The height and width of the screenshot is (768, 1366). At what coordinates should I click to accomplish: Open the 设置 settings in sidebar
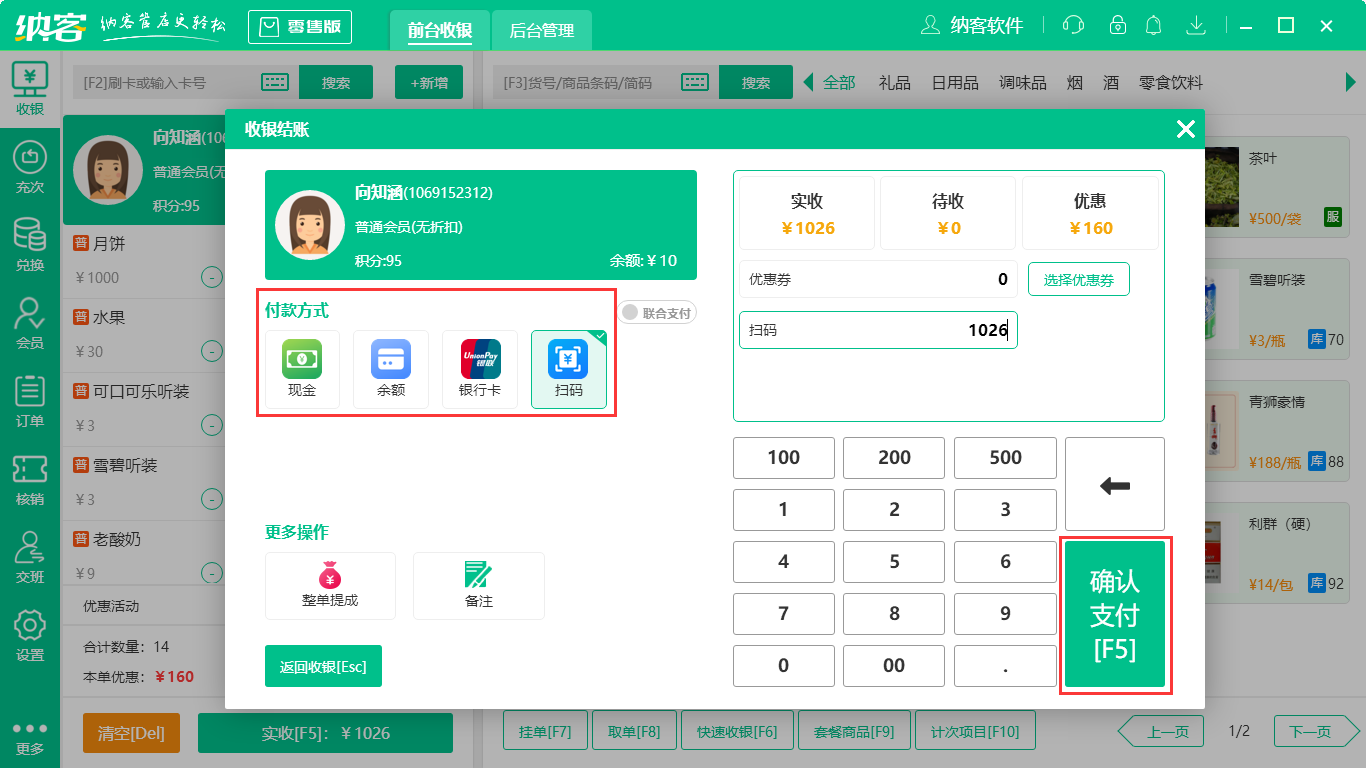click(29, 634)
